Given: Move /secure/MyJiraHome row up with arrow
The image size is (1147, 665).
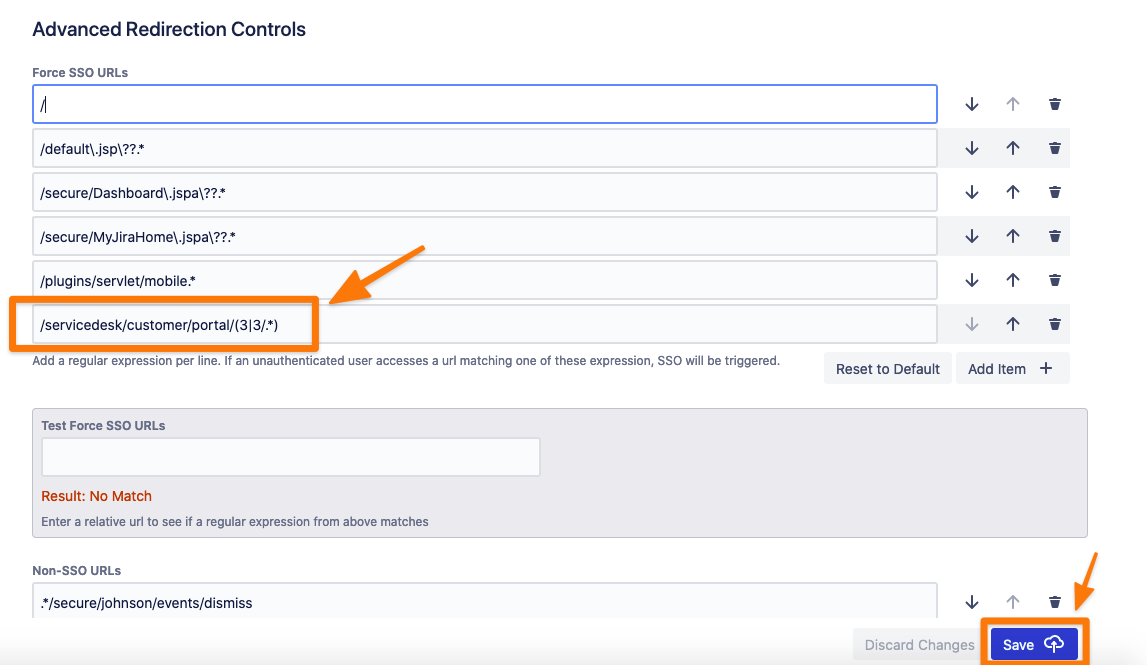Looking at the screenshot, I should 1012,236.
